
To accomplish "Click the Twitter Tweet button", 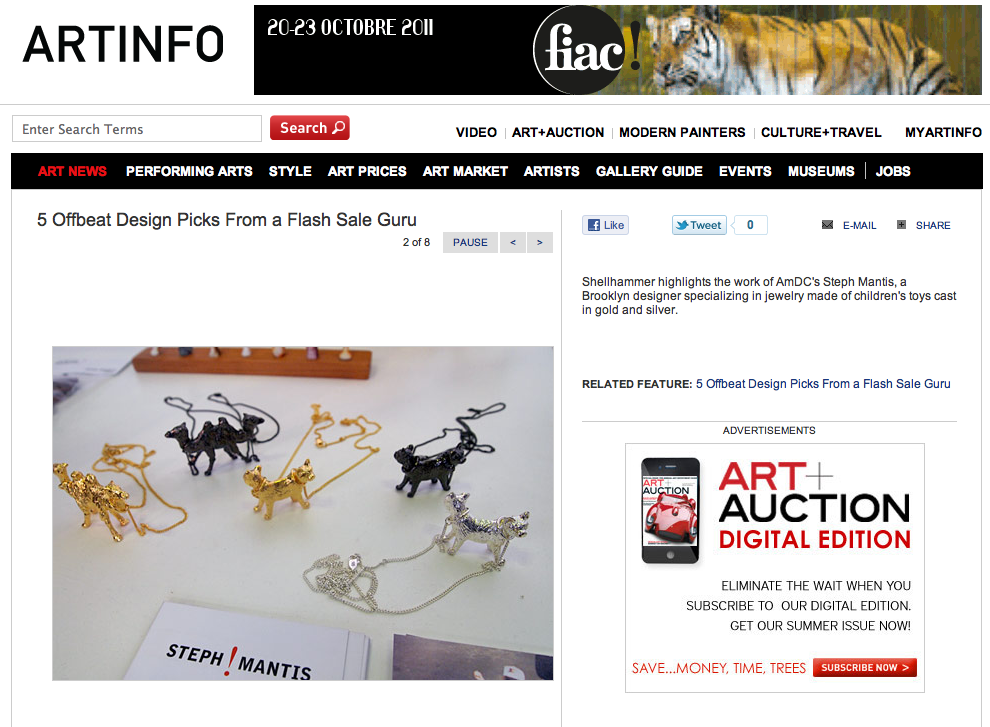I will click(699, 225).
